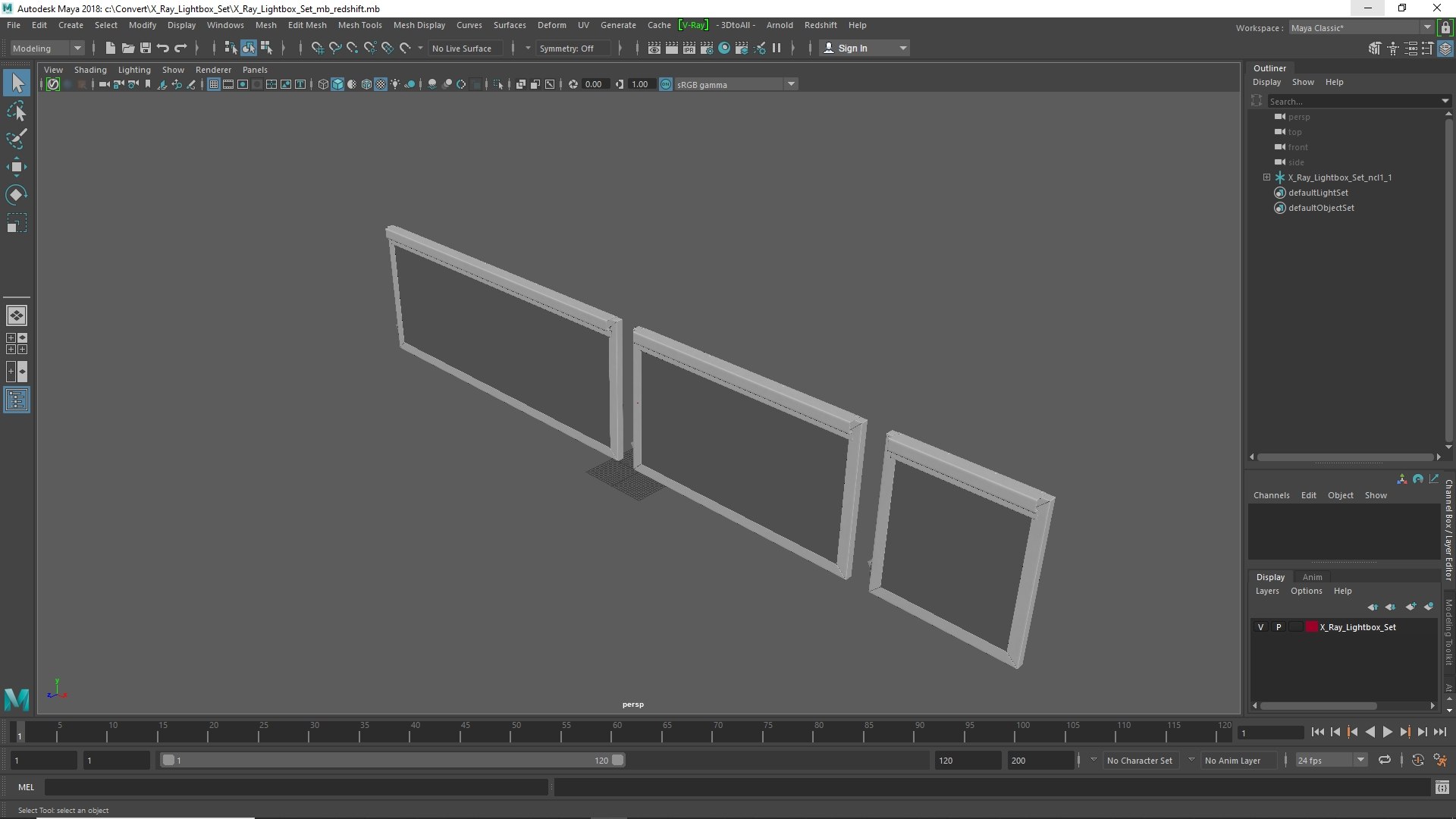
Task: Click the time range slider bar
Action: click(392, 760)
